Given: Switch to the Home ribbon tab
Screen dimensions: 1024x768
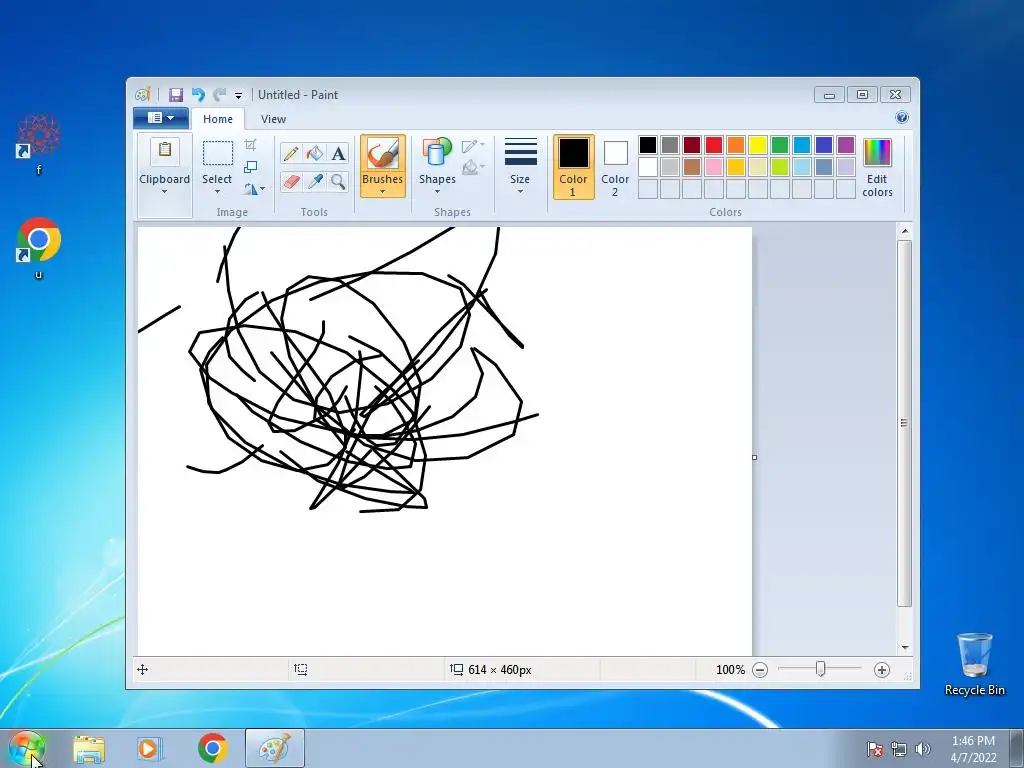Looking at the screenshot, I should (x=217, y=119).
